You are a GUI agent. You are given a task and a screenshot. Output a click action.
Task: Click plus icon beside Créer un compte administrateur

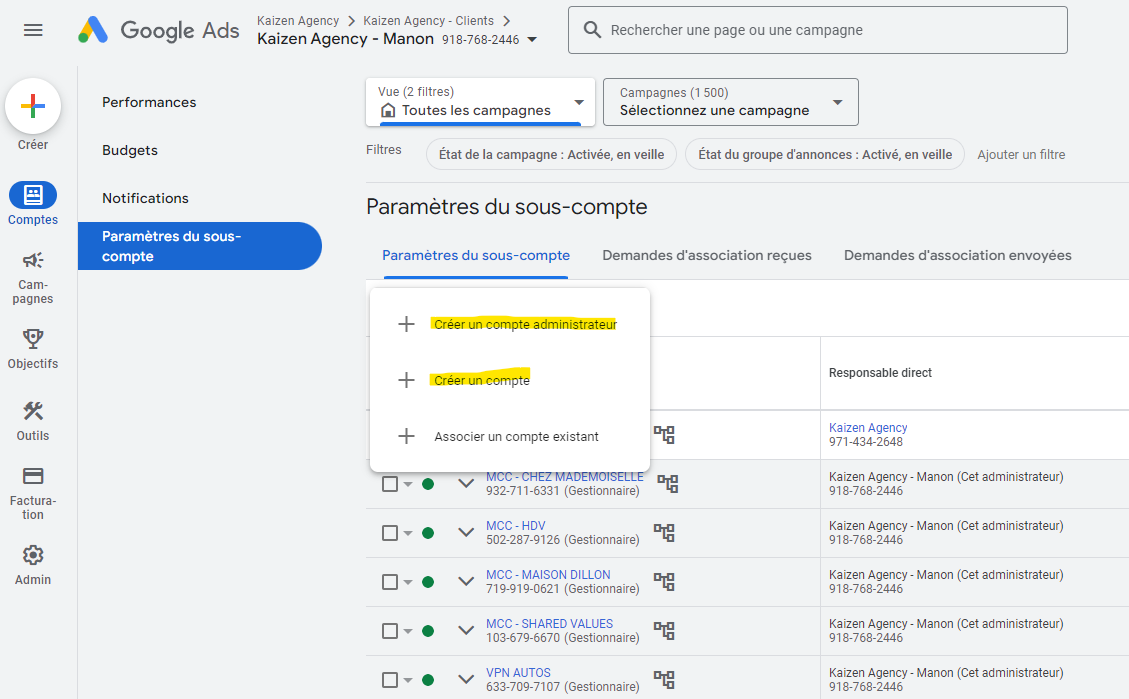coord(406,324)
